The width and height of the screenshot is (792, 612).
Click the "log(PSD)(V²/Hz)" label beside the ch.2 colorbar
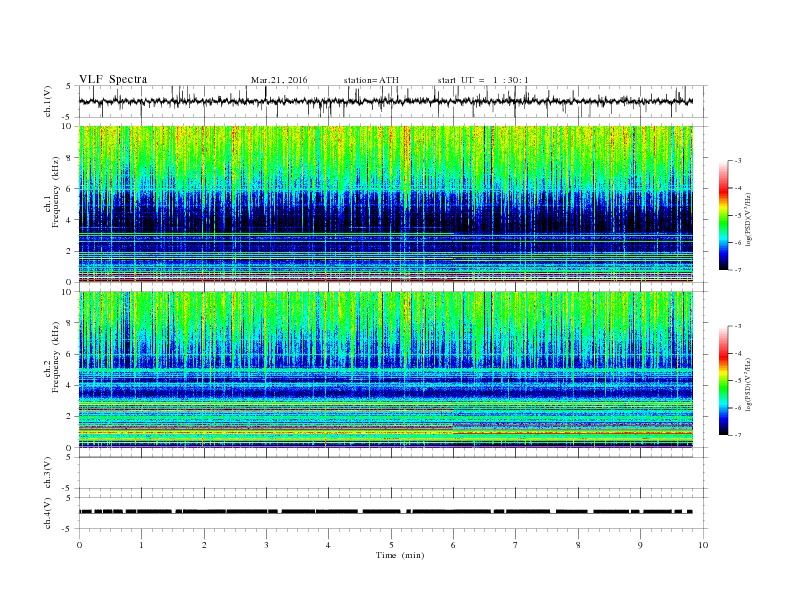click(749, 384)
